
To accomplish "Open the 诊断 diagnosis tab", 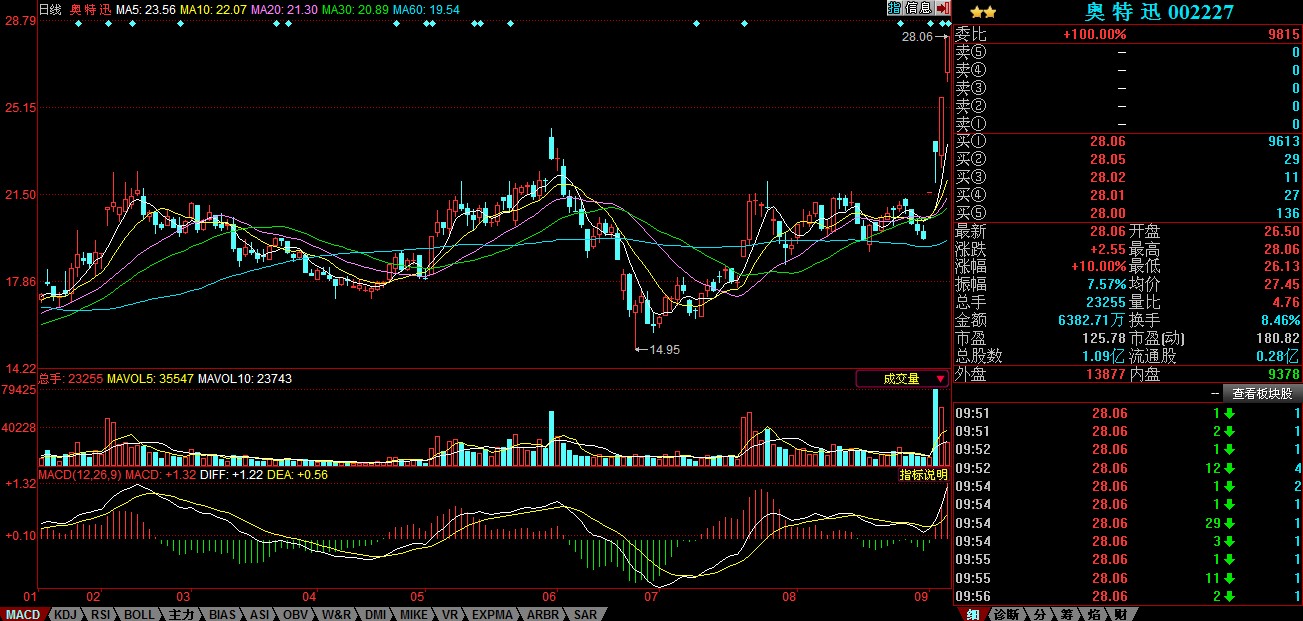I will (1007, 614).
